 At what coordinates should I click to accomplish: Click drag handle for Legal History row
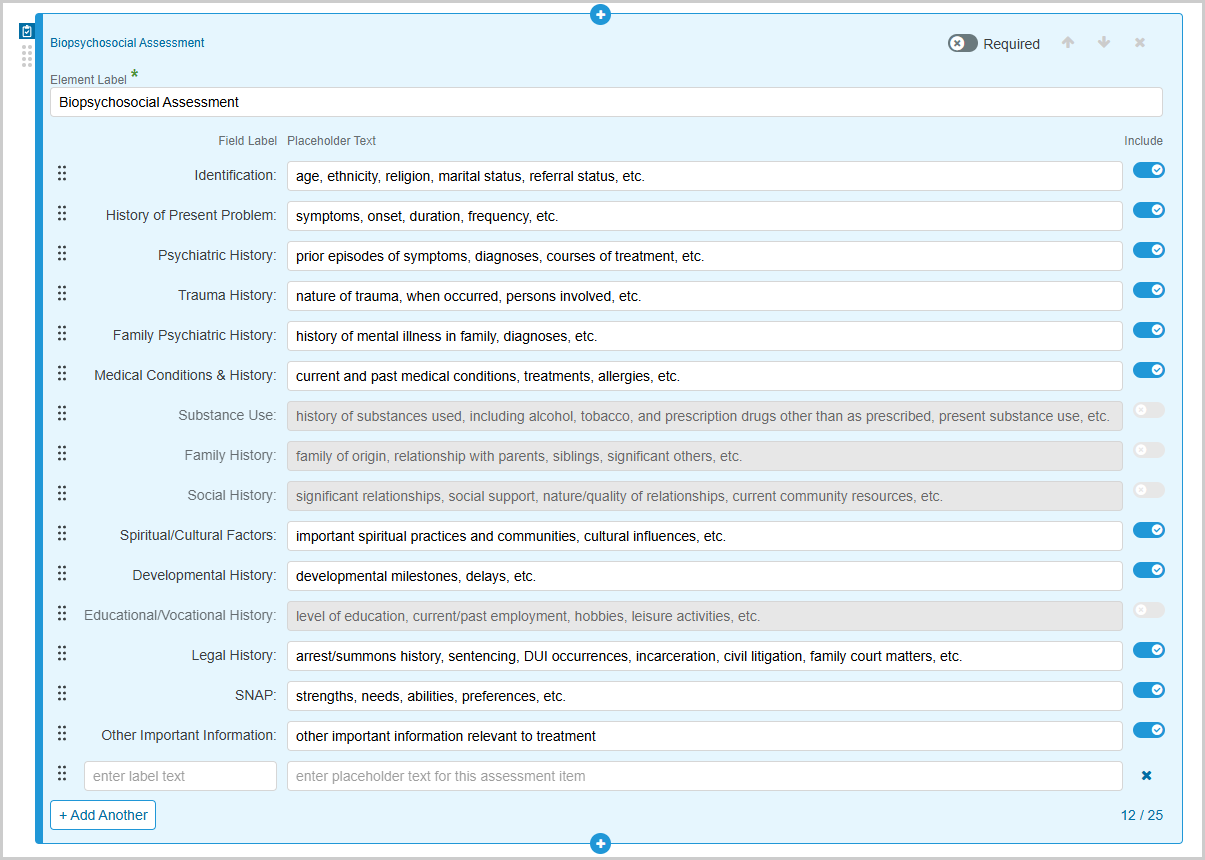click(62, 653)
